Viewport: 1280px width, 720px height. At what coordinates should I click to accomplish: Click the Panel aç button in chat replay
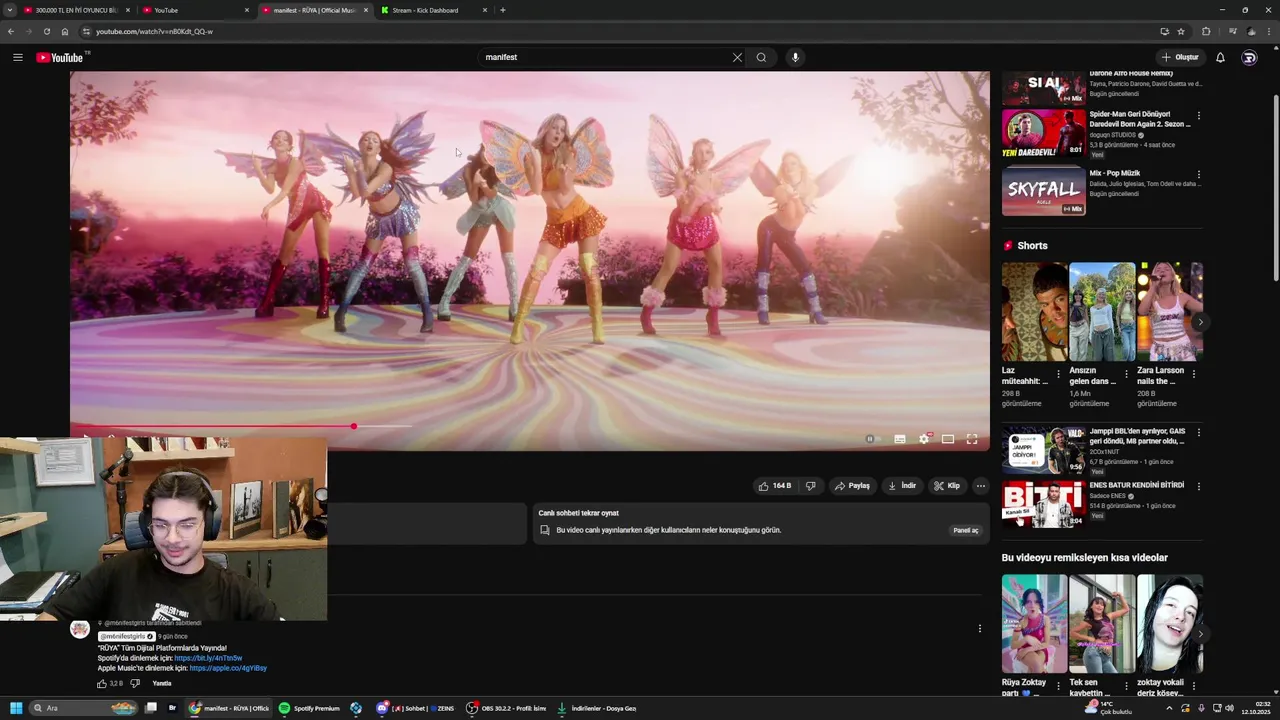pyautogui.click(x=966, y=530)
